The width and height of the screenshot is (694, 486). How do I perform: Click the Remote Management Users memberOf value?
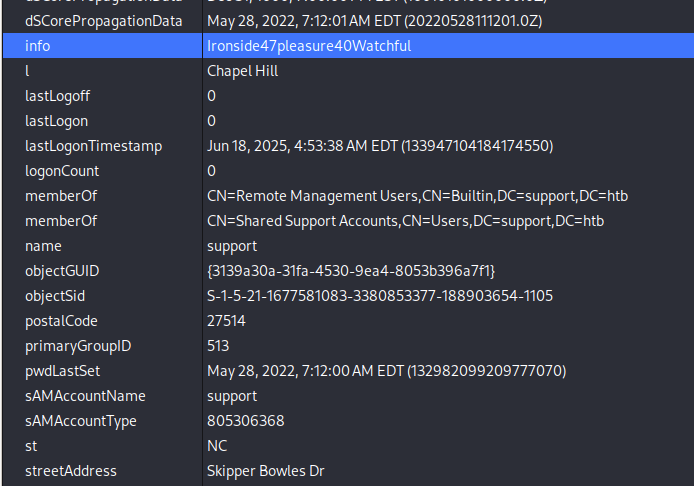[417, 196]
